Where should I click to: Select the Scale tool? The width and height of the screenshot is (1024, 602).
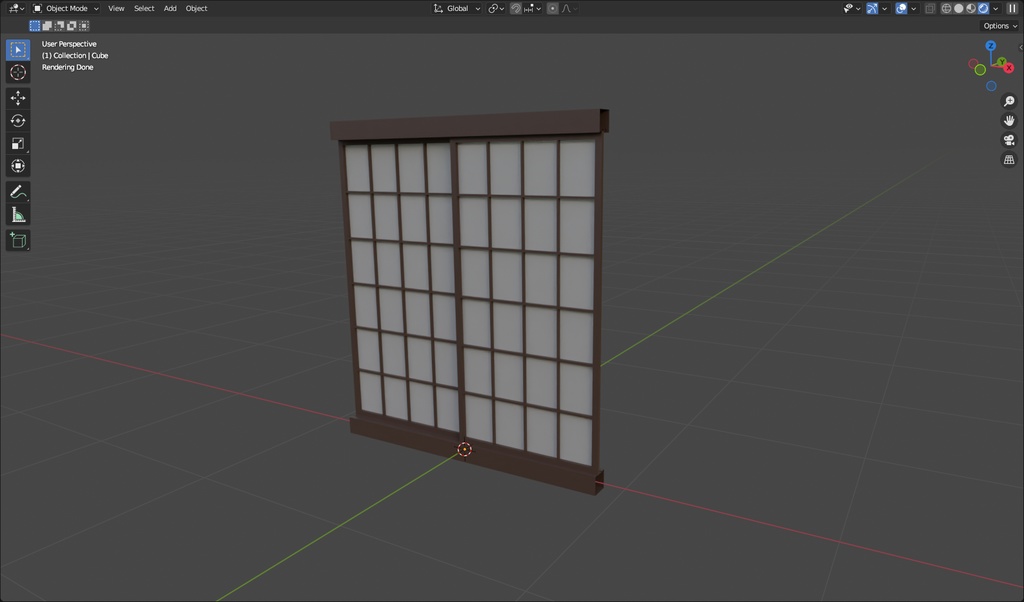[x=18, y=144]
